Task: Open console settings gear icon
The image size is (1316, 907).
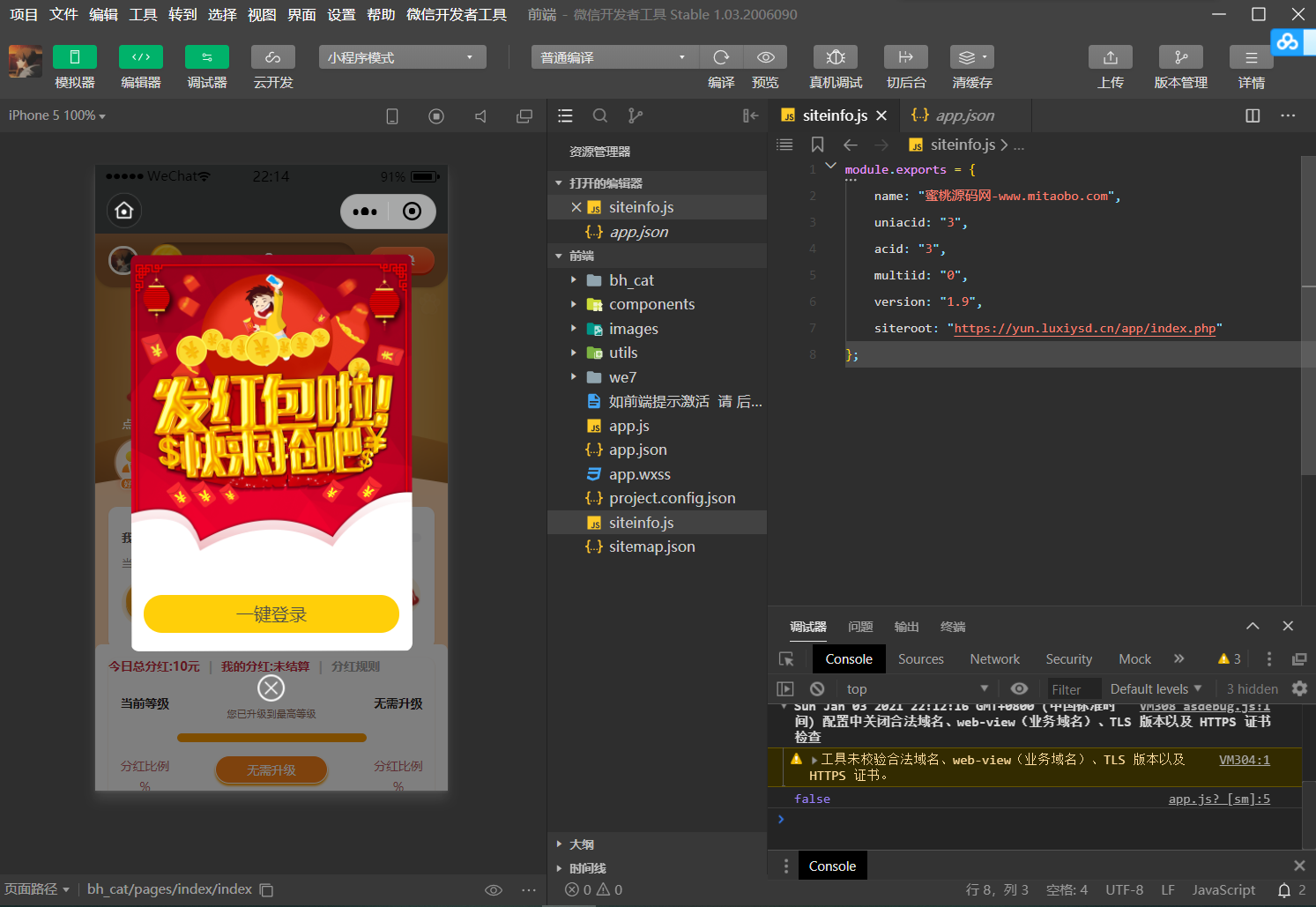Action: pyautogui.click(x=1299, y=688)
